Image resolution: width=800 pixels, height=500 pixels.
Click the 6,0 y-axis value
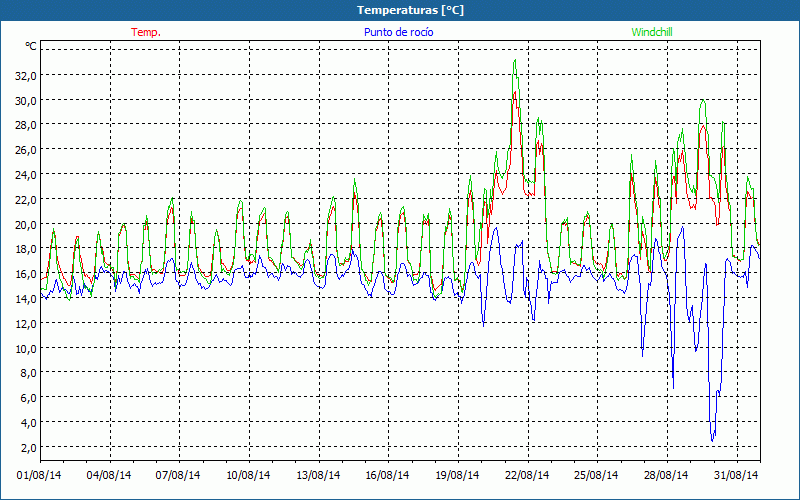29,398
